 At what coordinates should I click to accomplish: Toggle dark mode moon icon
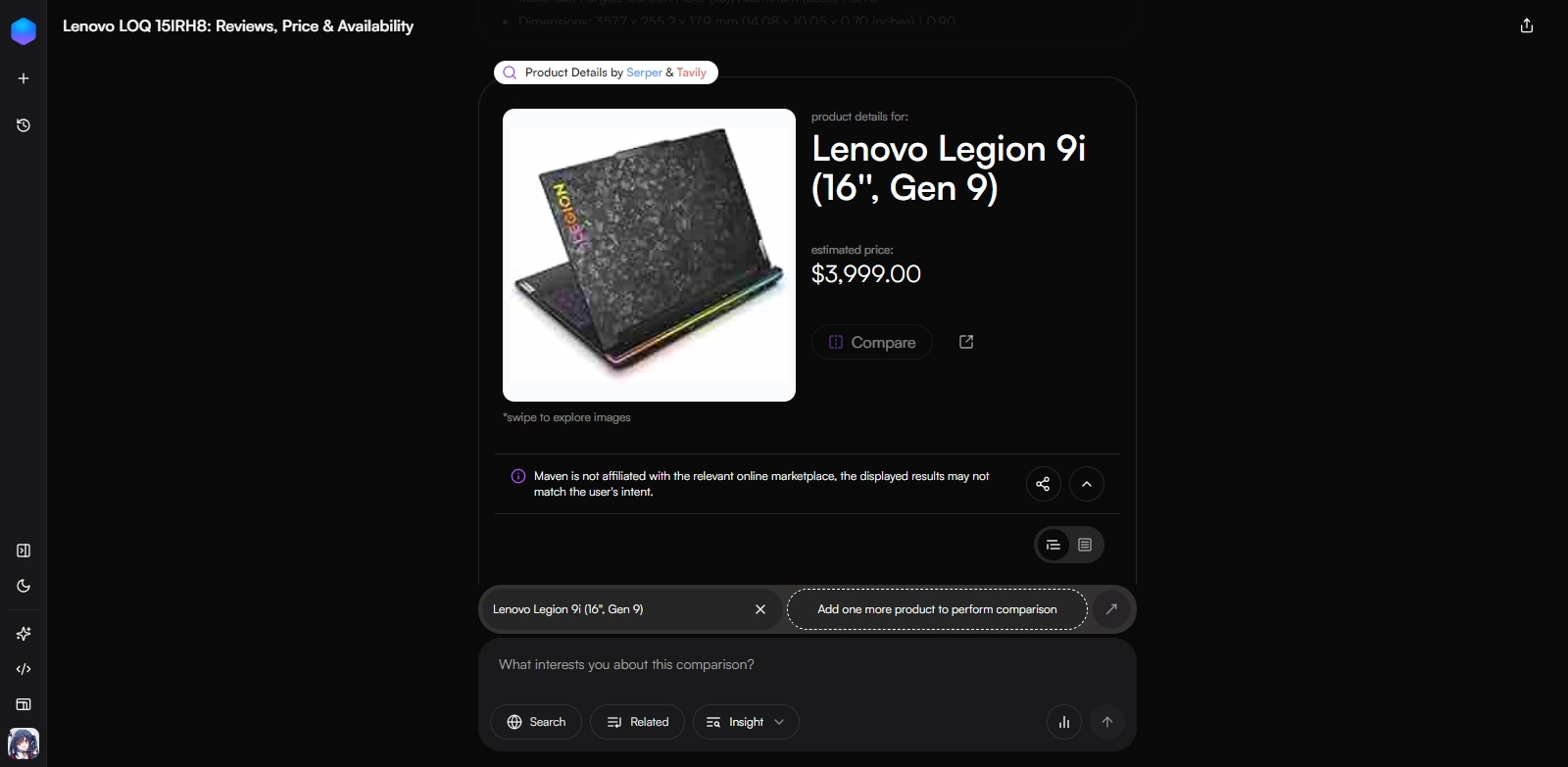pyautogui.click(x=24, y=586)
